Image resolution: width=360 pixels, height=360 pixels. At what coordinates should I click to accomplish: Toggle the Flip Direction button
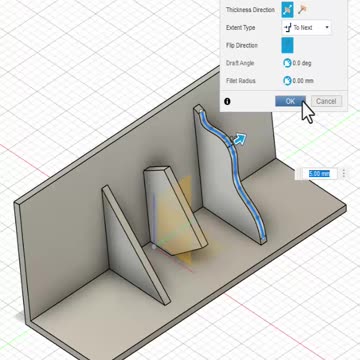coord(287,45)
